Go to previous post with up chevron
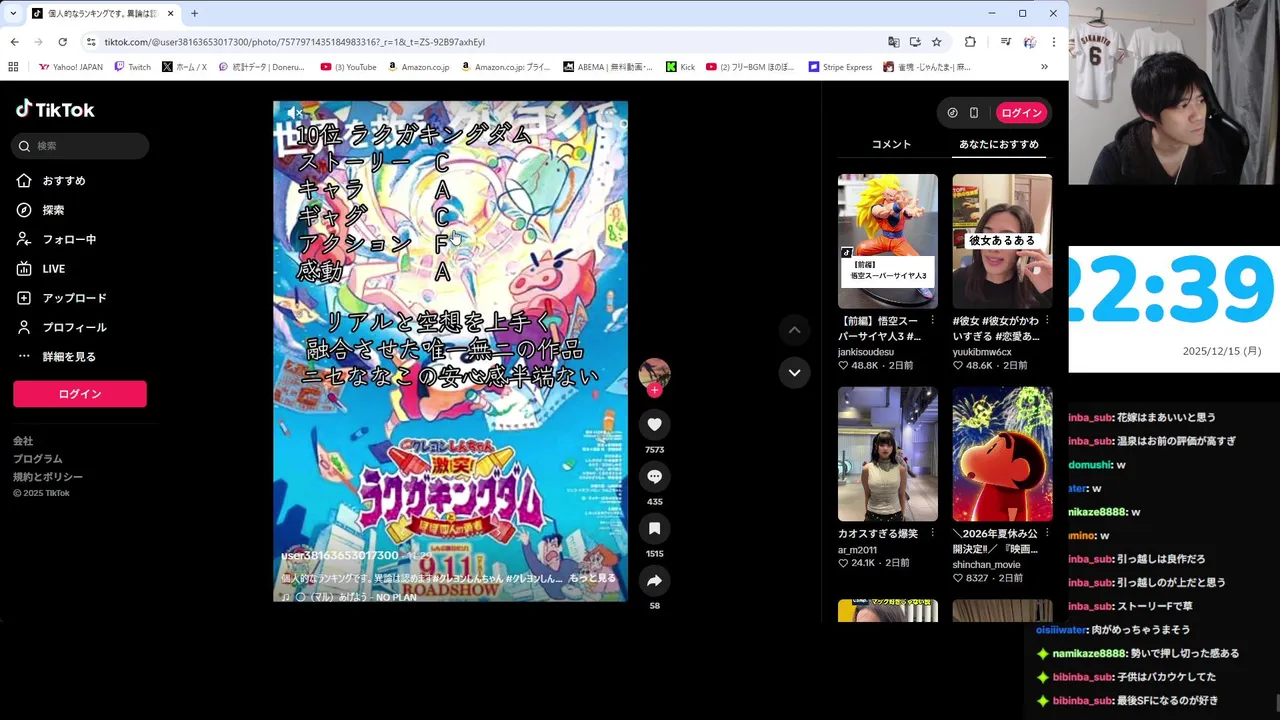The image size is (1280, 720). pos(794,330)
